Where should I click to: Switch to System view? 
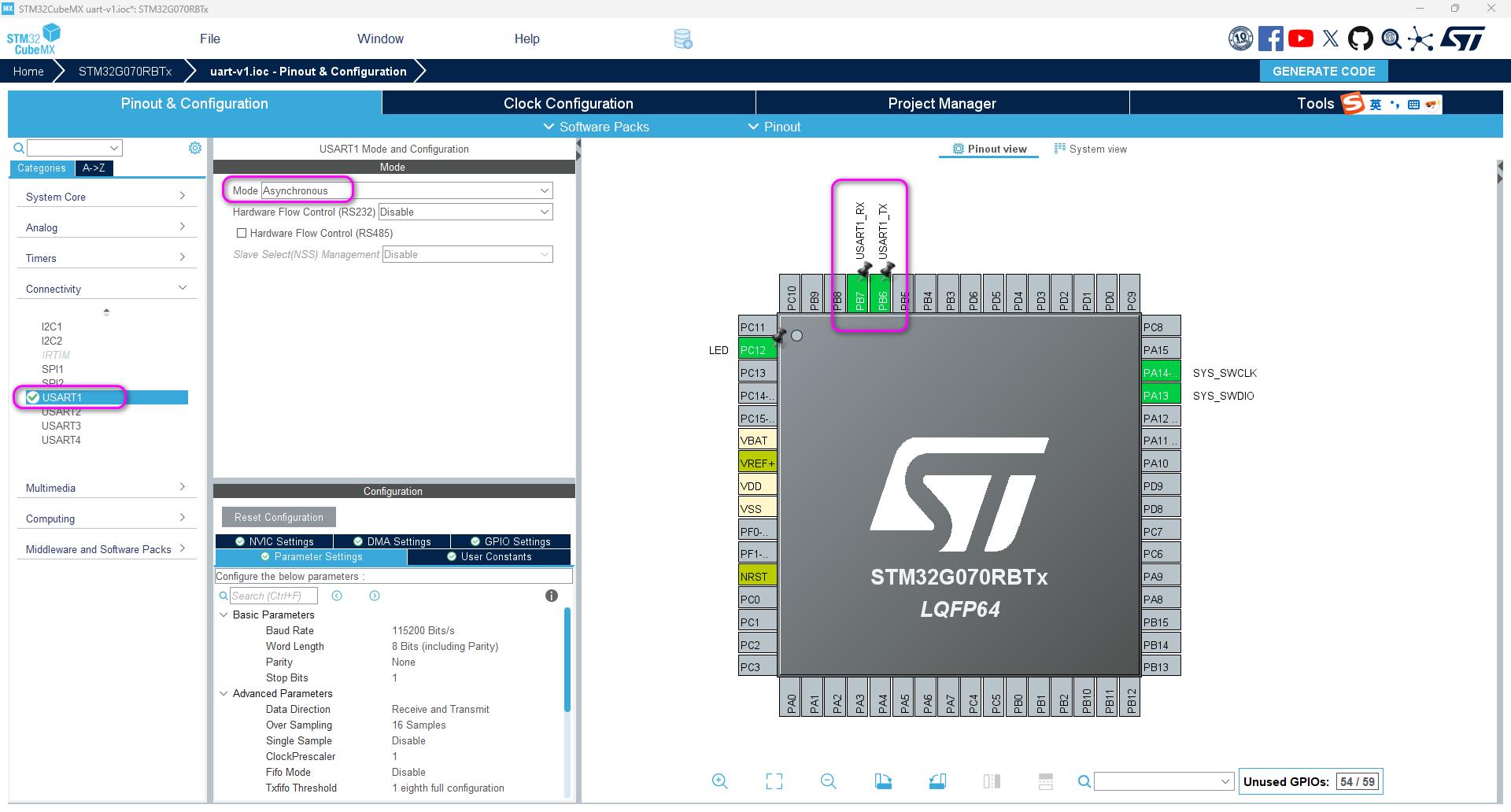1091,149
